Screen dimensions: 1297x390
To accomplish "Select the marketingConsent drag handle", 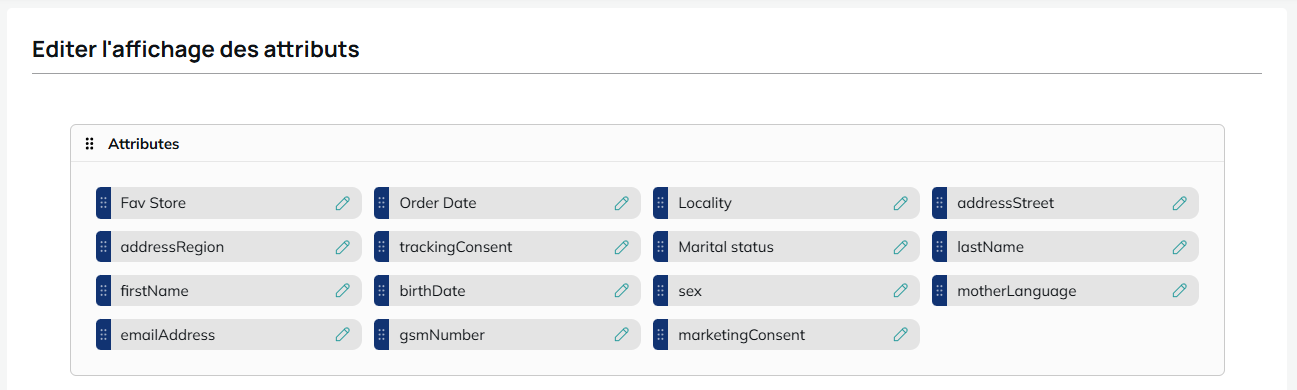I will [x=661, y=335].
